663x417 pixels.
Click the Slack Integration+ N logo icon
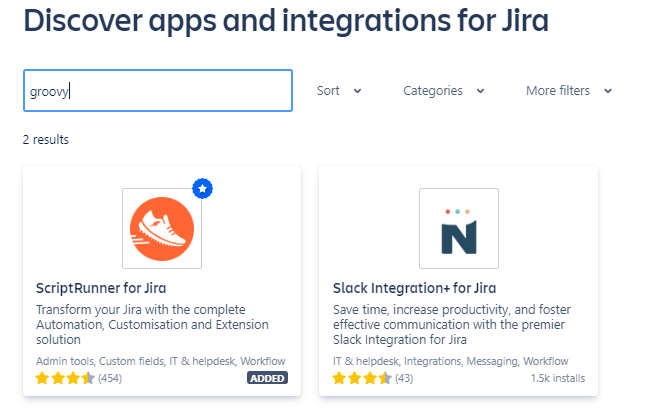pos(459,228)
